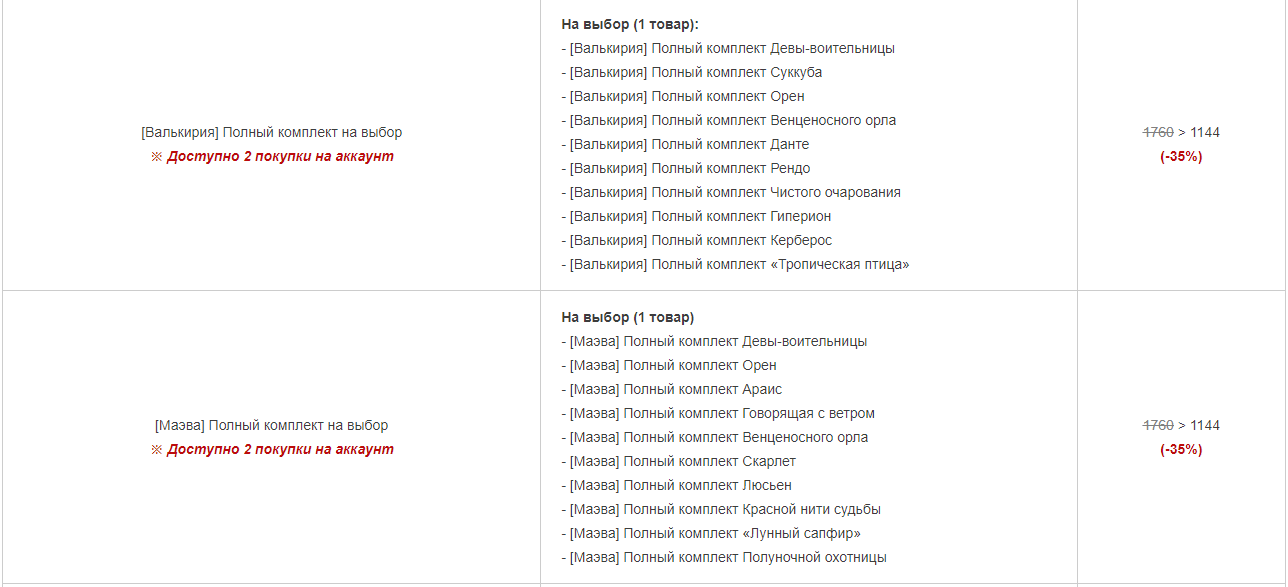1288x587 pixels.
Task: Select [Валькирия] «Тропическая птица» set line
Action: [x=735, y=264]
